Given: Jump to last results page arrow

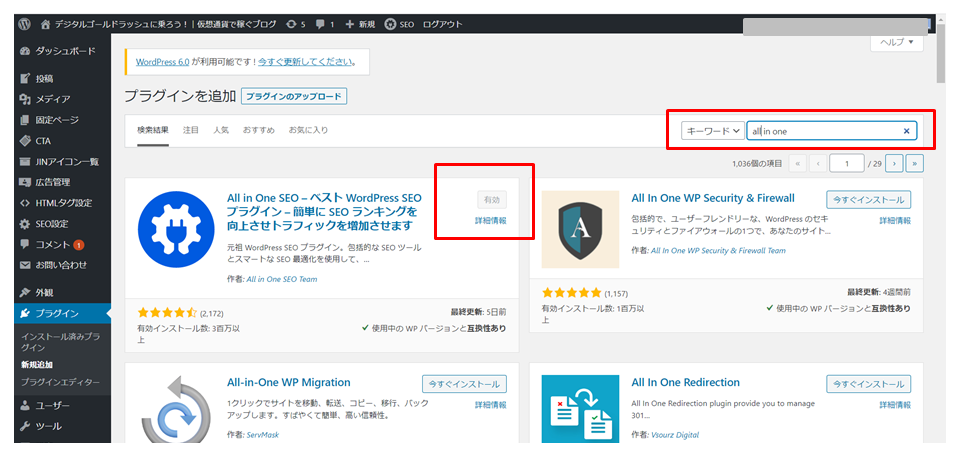Looking at the screenshot, I should (915, 164).
